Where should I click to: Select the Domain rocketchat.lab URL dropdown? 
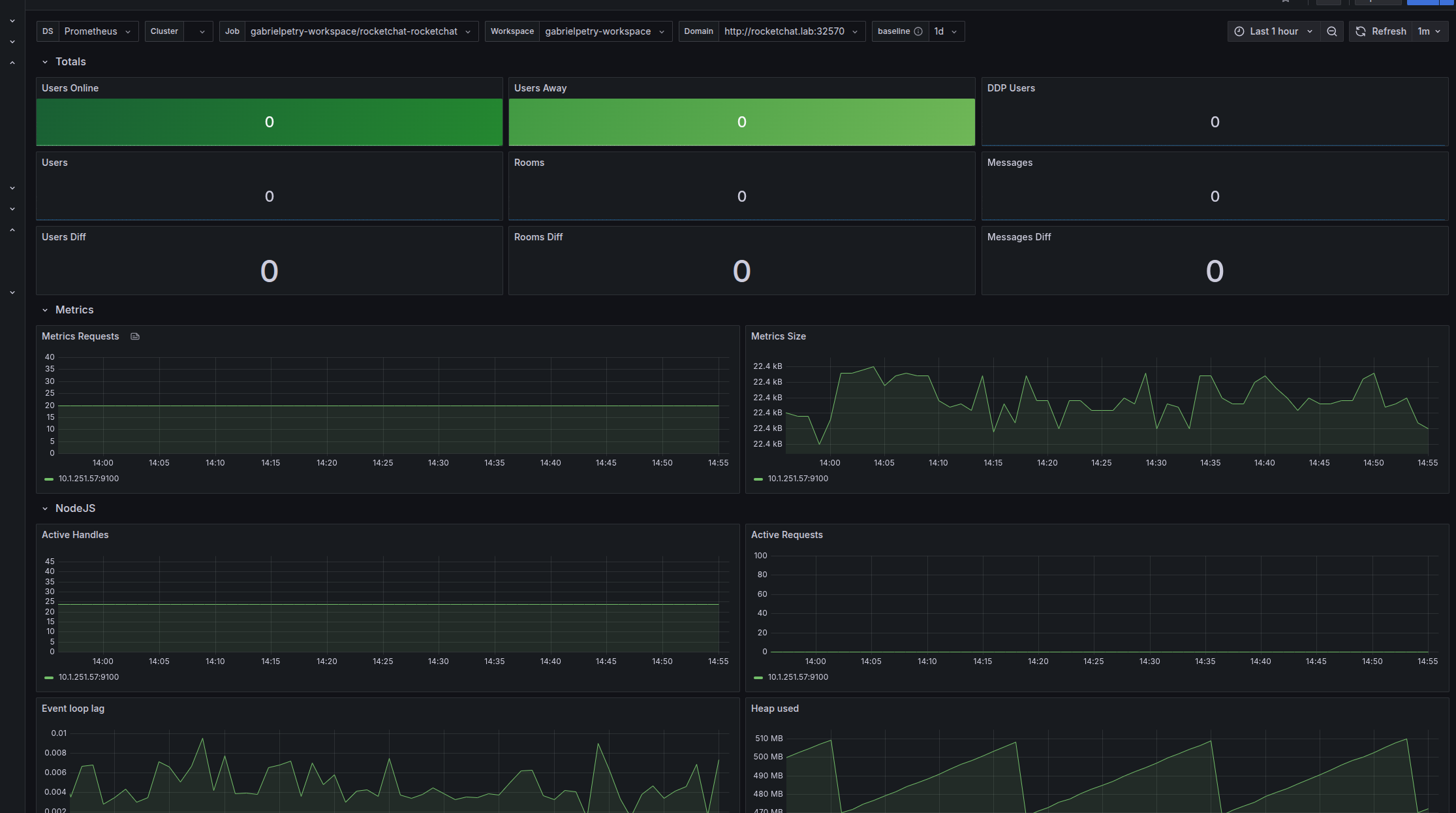[791, 31]
